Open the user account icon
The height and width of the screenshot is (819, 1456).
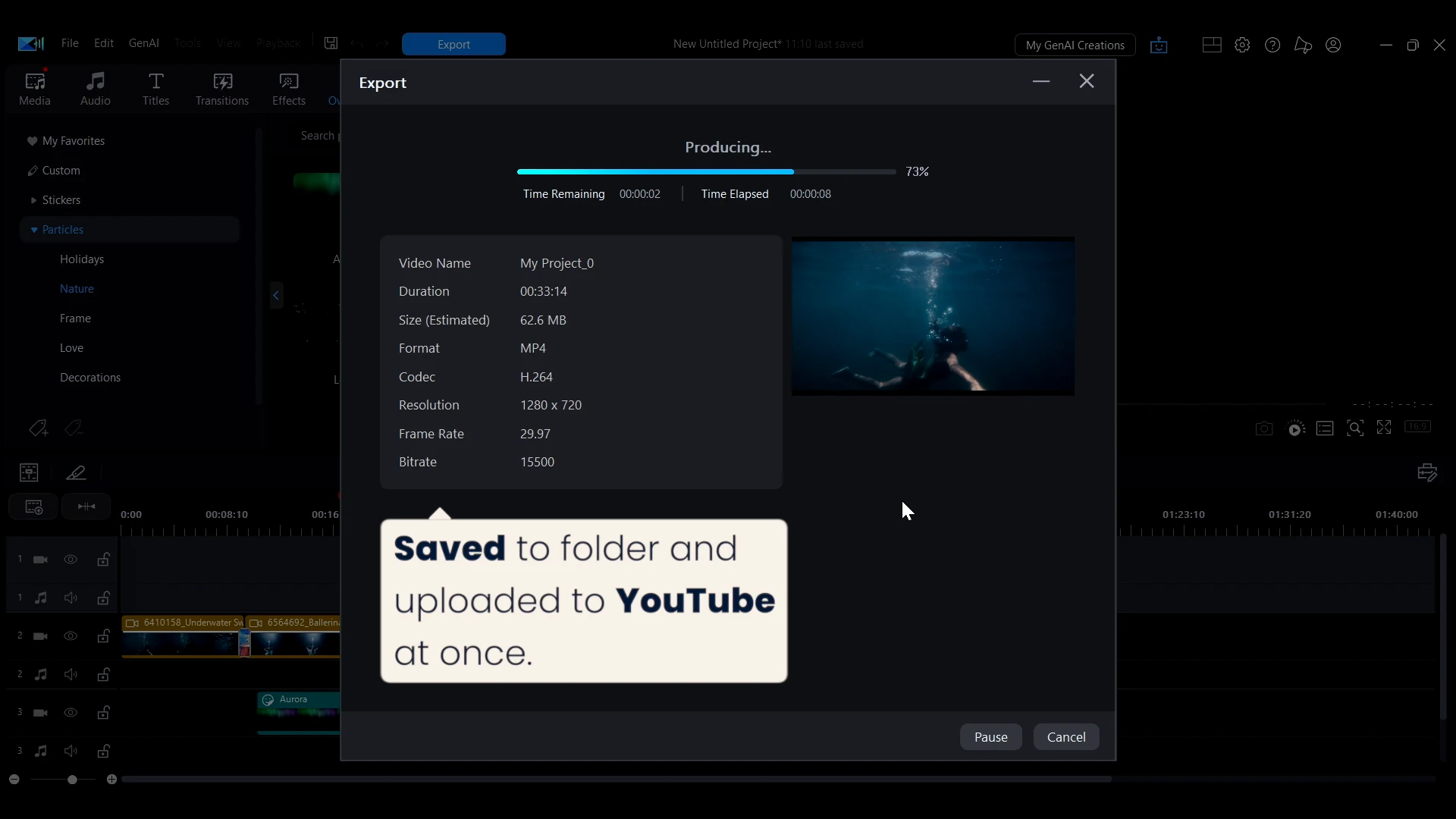[x=1333, y=45]
